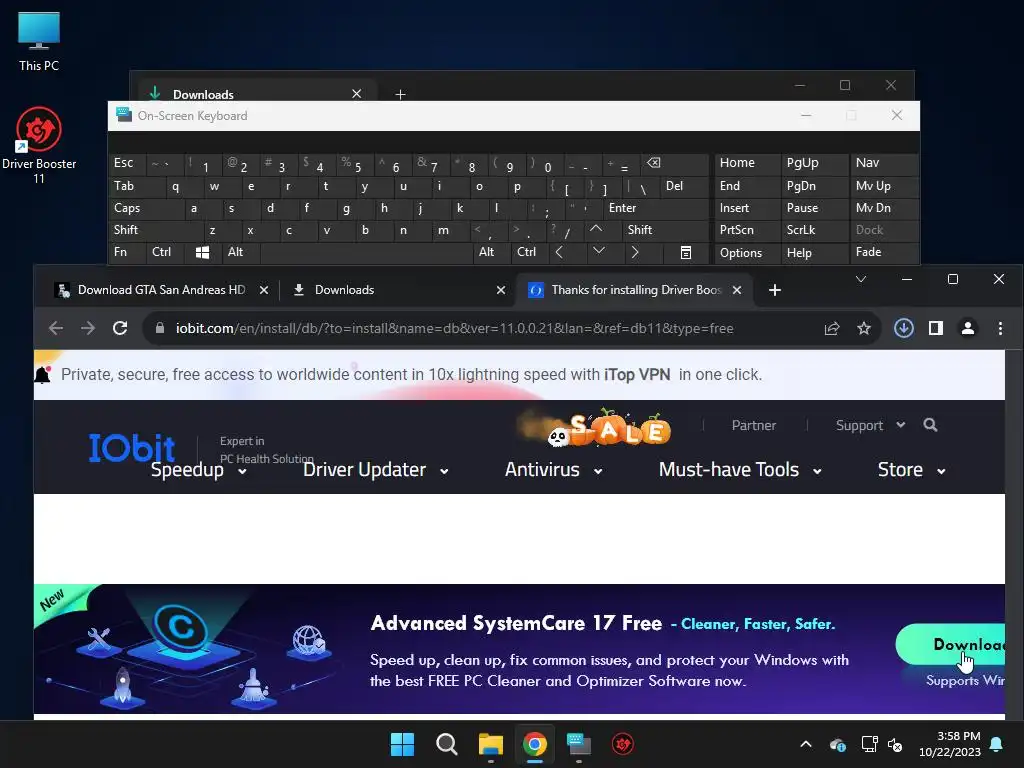This screenshot has height=768, width=1024.
Task: Toggle ScrLk key on keyboard
Action: pyautogui.click(x=814, y=230)
